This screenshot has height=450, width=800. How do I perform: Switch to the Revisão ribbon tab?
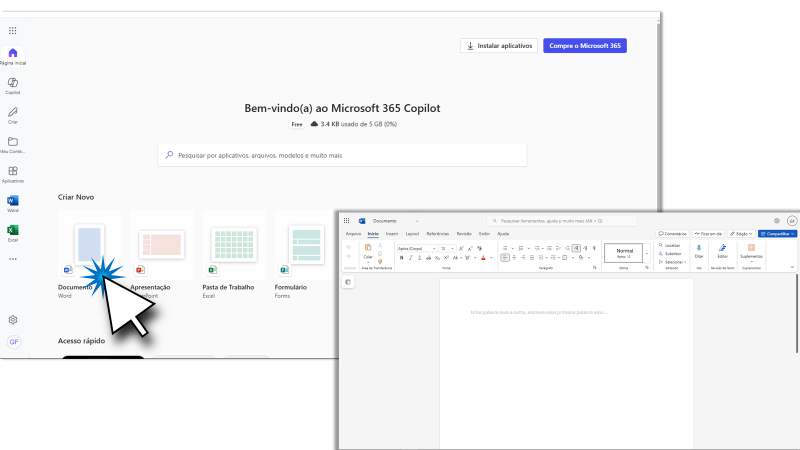(464, 234)
